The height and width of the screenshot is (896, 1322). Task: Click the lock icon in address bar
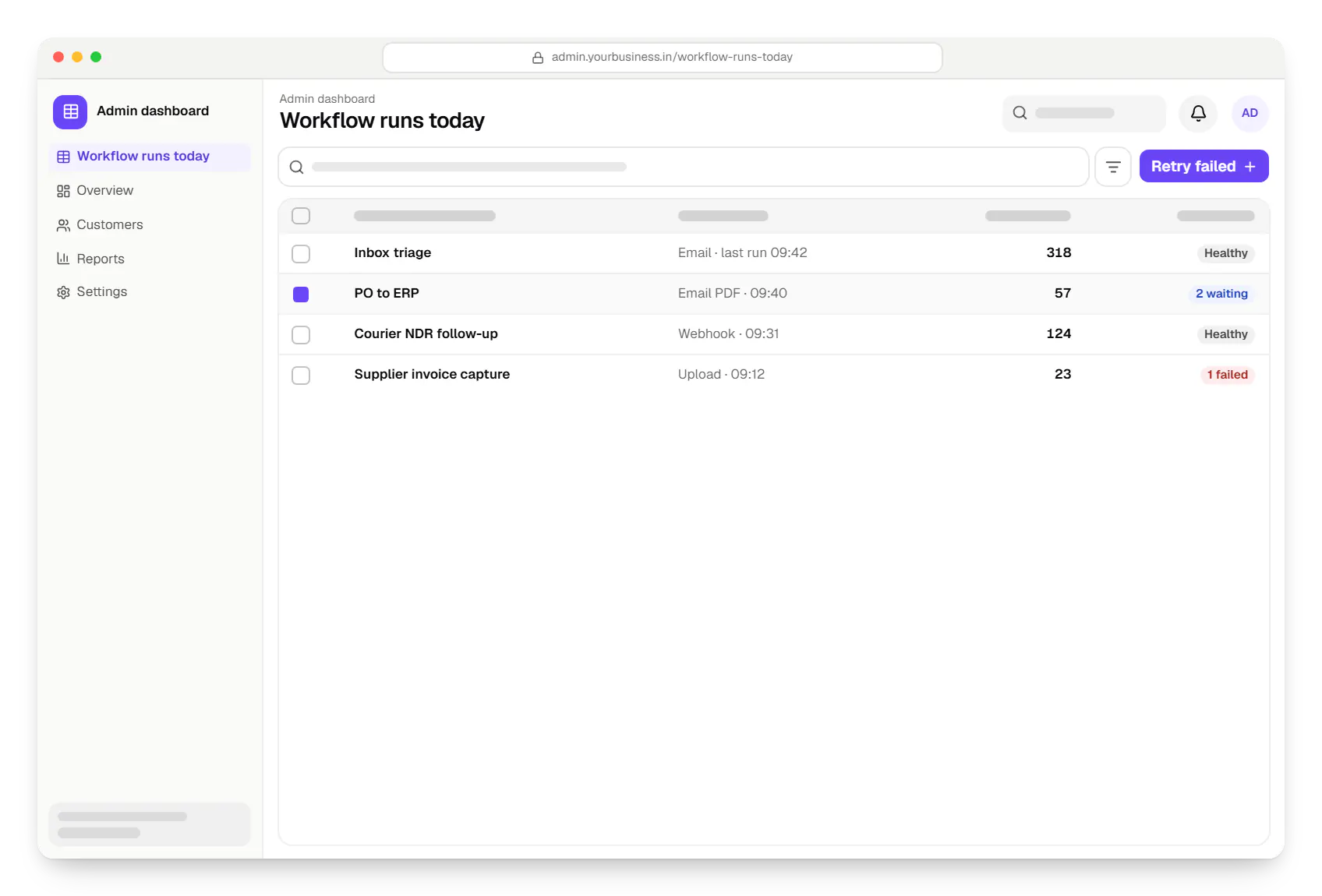point(538,58)
